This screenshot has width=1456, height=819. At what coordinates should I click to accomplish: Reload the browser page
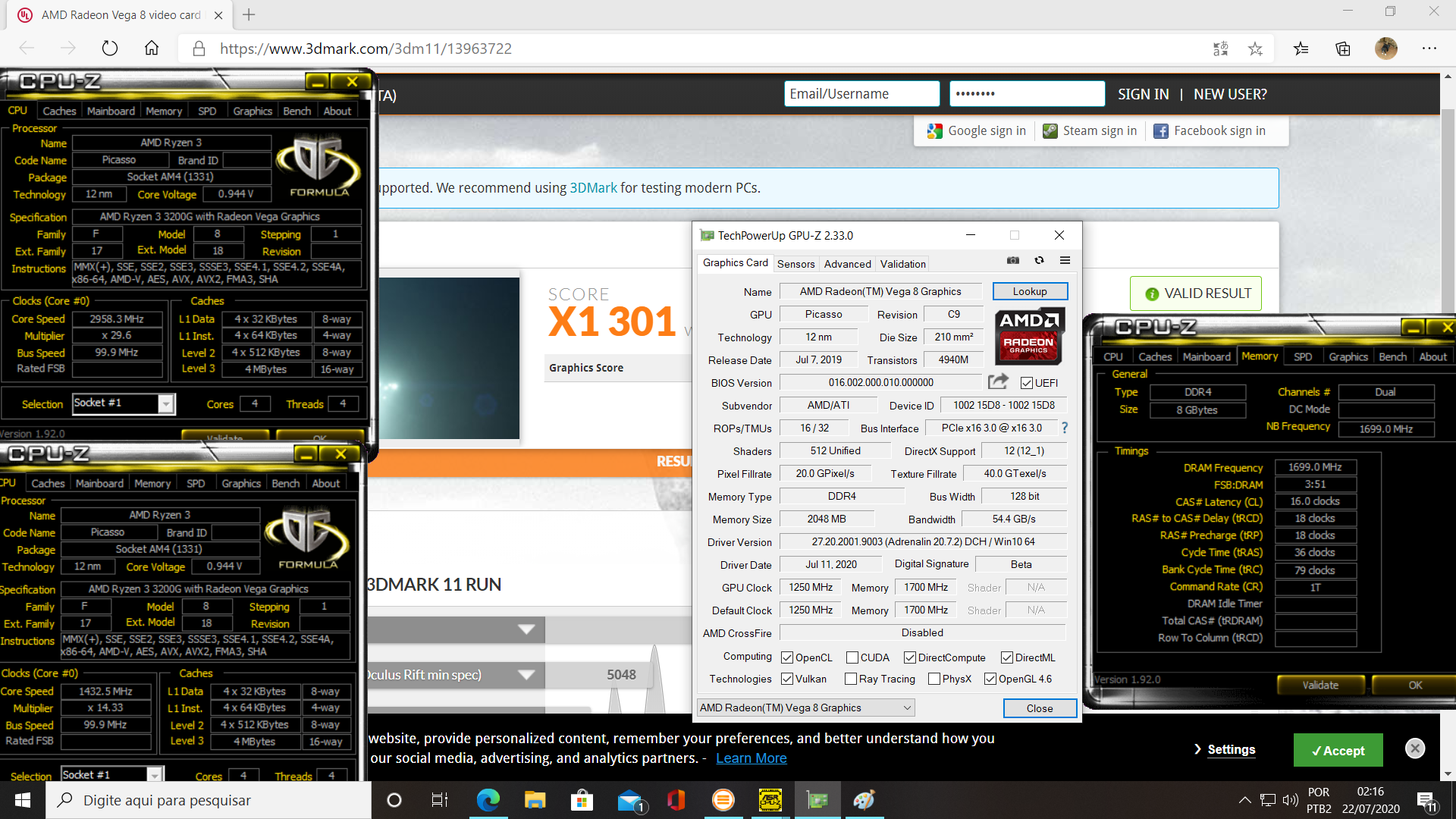click(x=110, y=49)
